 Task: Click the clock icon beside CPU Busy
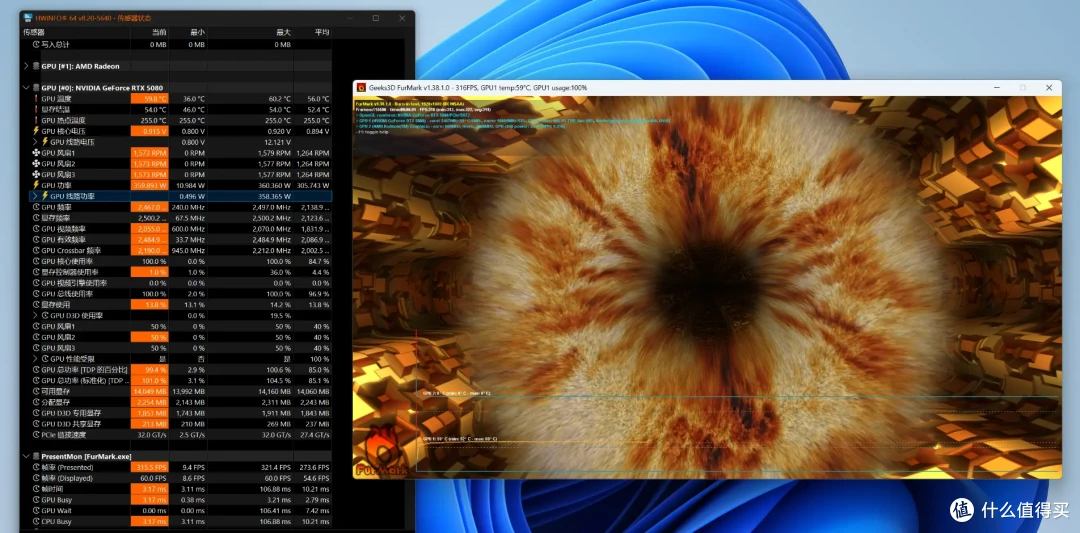click(36, 521)
